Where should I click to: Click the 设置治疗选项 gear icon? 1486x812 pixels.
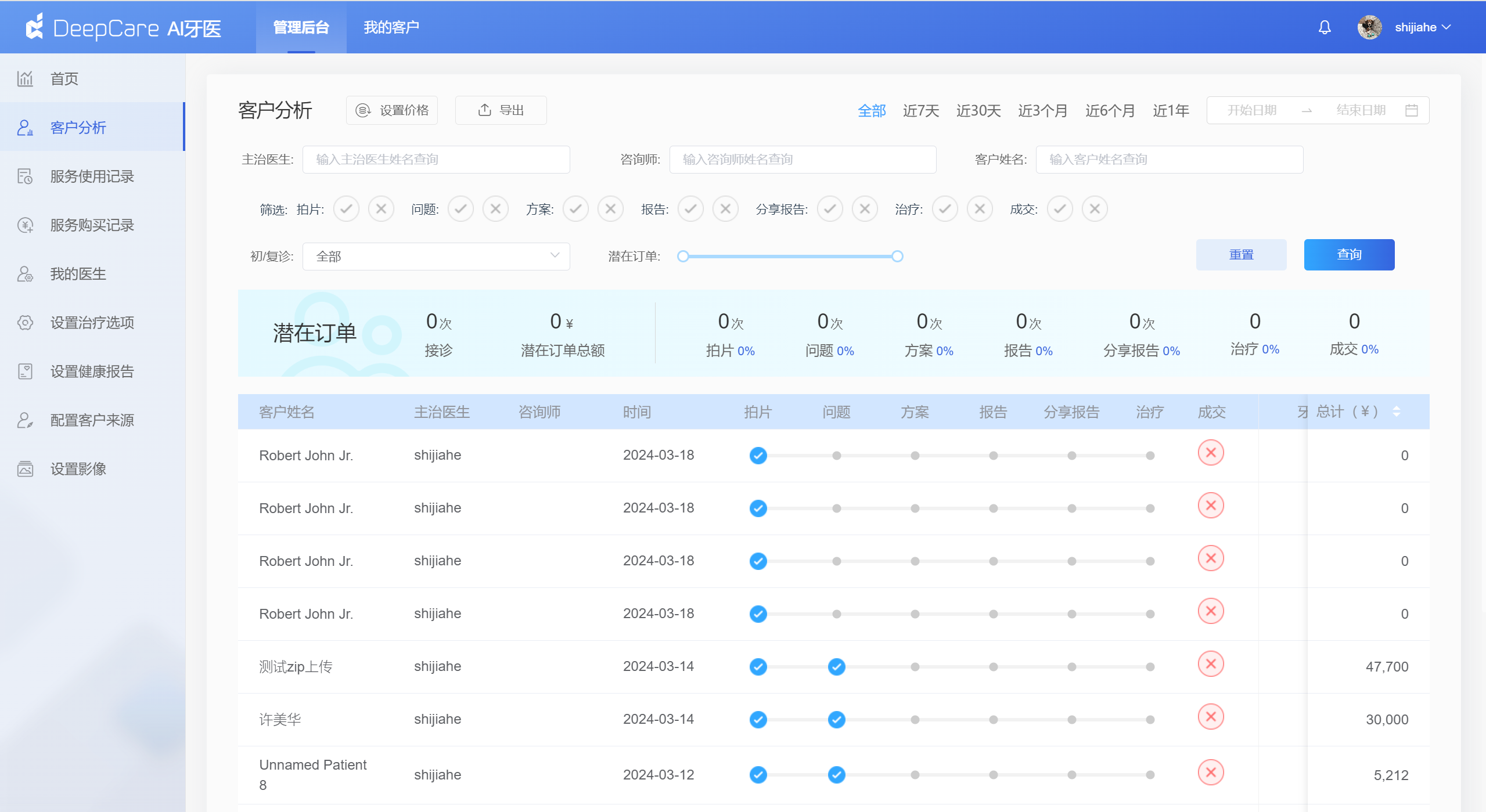(x=25, y=322)
